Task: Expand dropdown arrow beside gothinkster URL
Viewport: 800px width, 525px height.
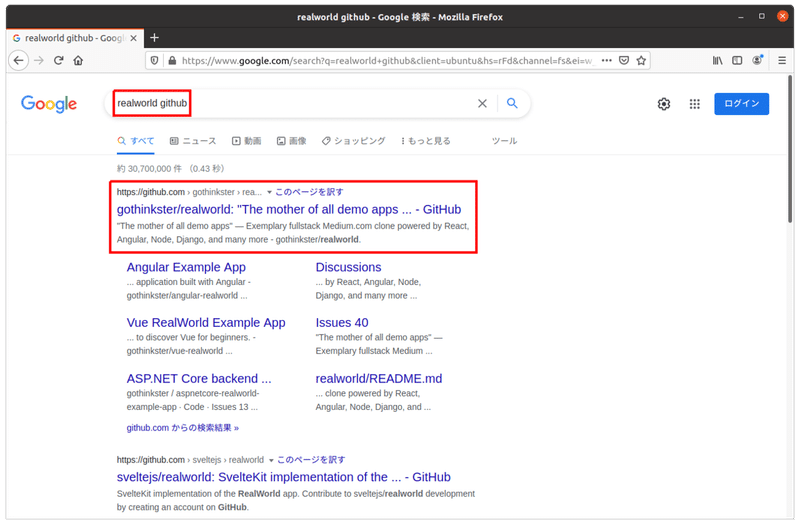Action: (269, 192)
